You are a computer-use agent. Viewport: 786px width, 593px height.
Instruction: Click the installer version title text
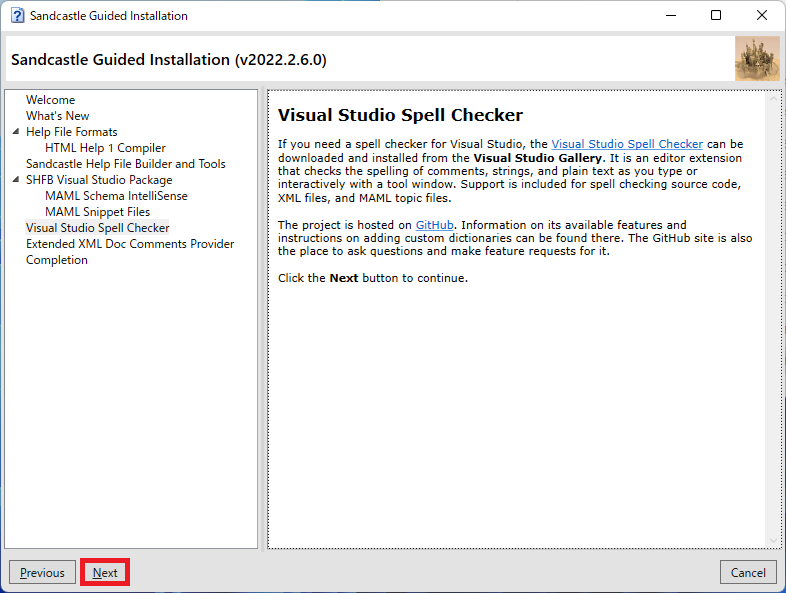tap(168, 60)
